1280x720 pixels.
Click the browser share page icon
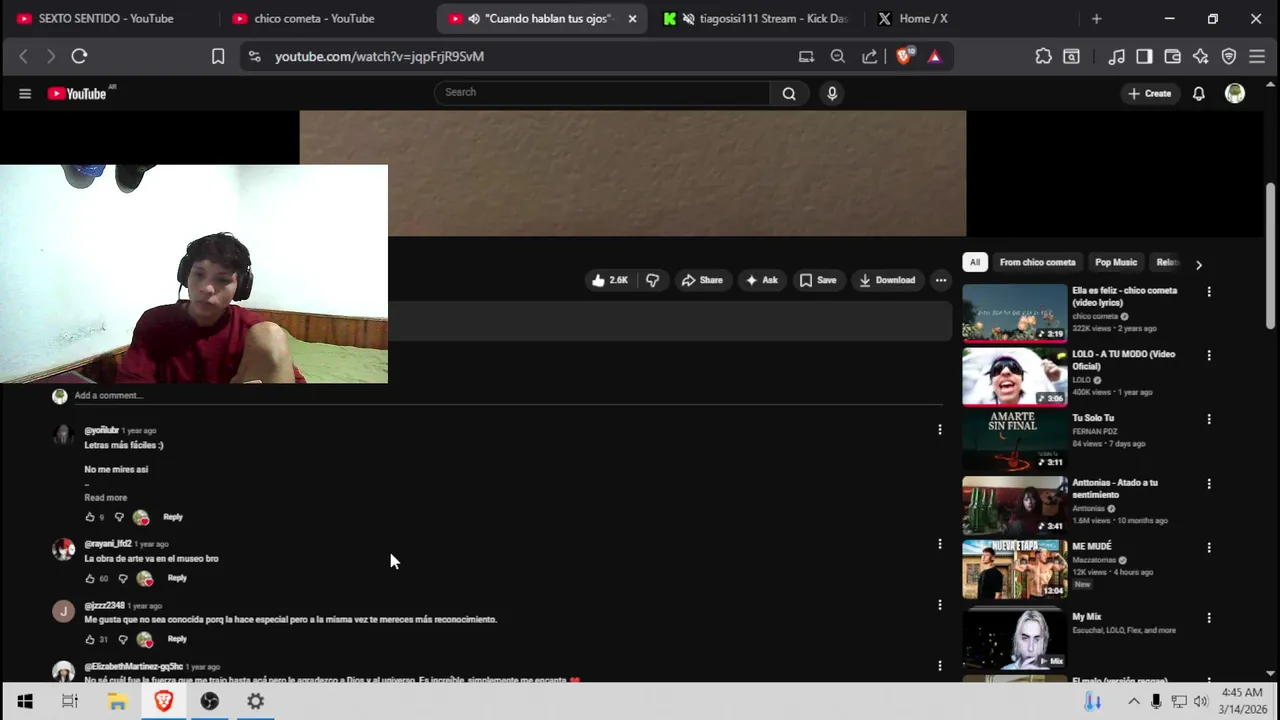coord(870,57)
